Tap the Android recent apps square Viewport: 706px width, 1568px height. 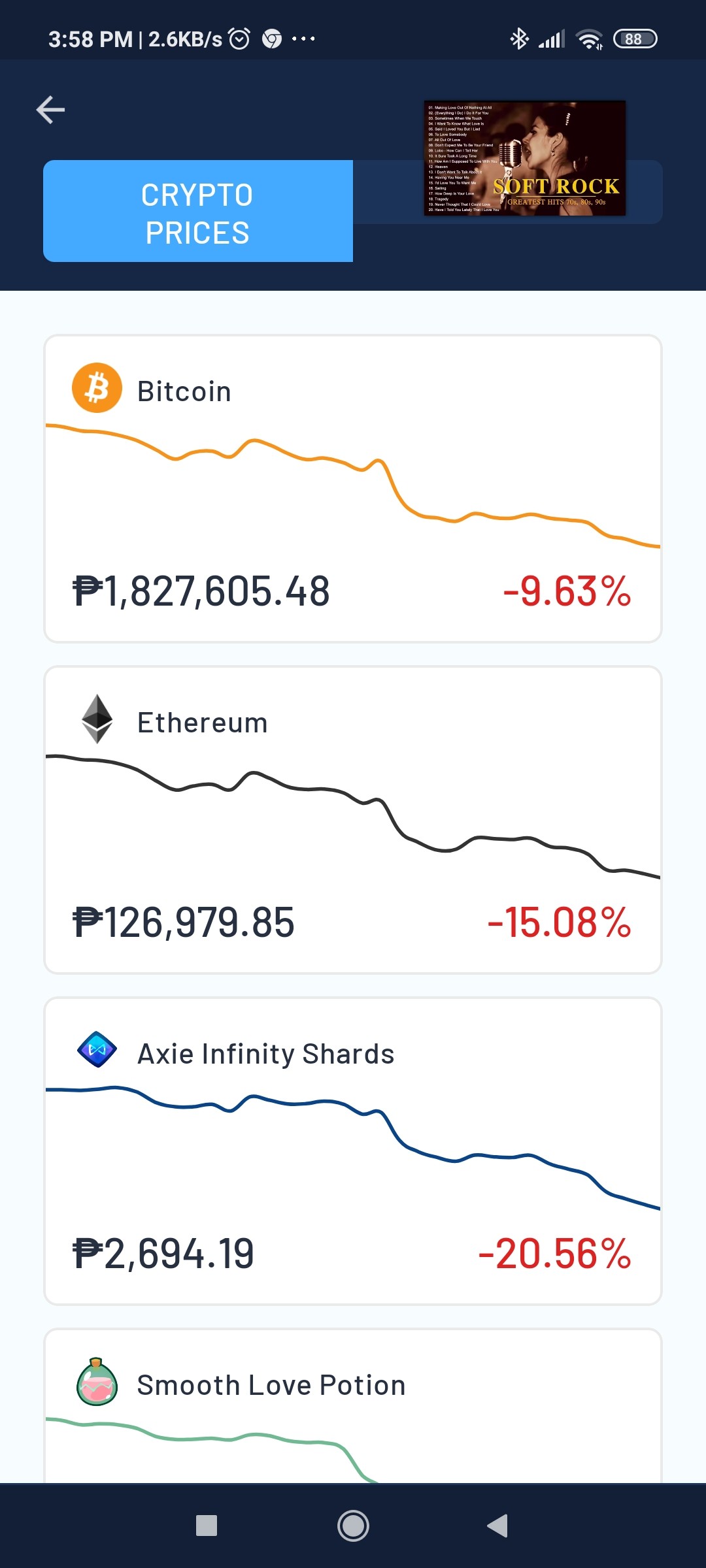pyautogui.click(x=207, y=1526)
